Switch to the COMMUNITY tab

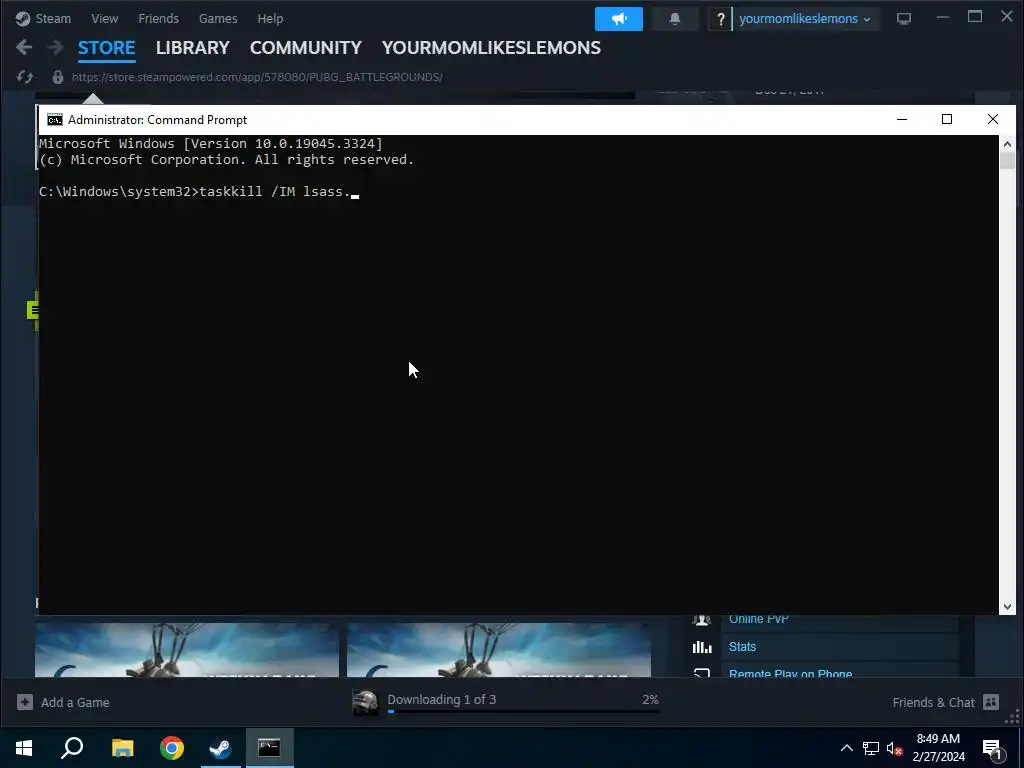point(306,48)
